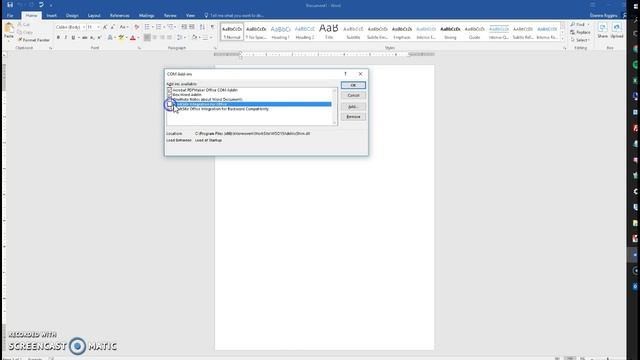Screen dimensions: 640x360
Task: Click the Add... button
Action: [353, 107]
